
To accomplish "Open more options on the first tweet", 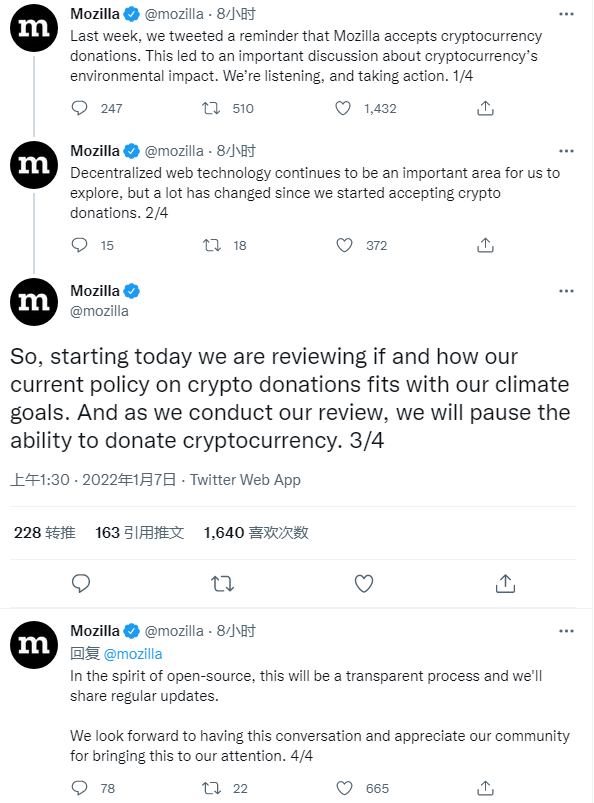I will tap(566, 14).
